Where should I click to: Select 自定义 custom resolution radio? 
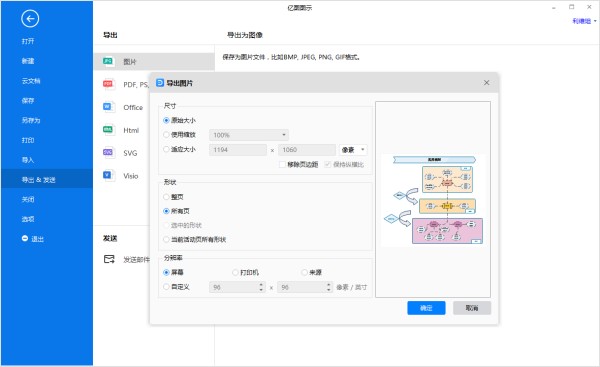pos(166,287)
